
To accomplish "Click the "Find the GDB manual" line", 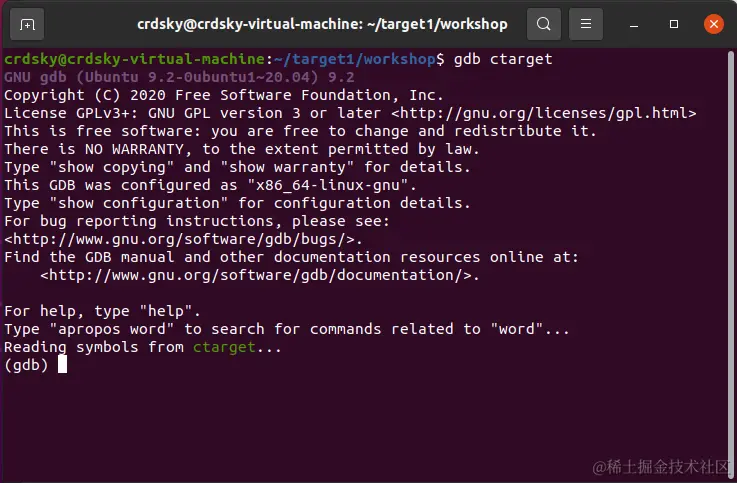I will (x=291, y=257).
